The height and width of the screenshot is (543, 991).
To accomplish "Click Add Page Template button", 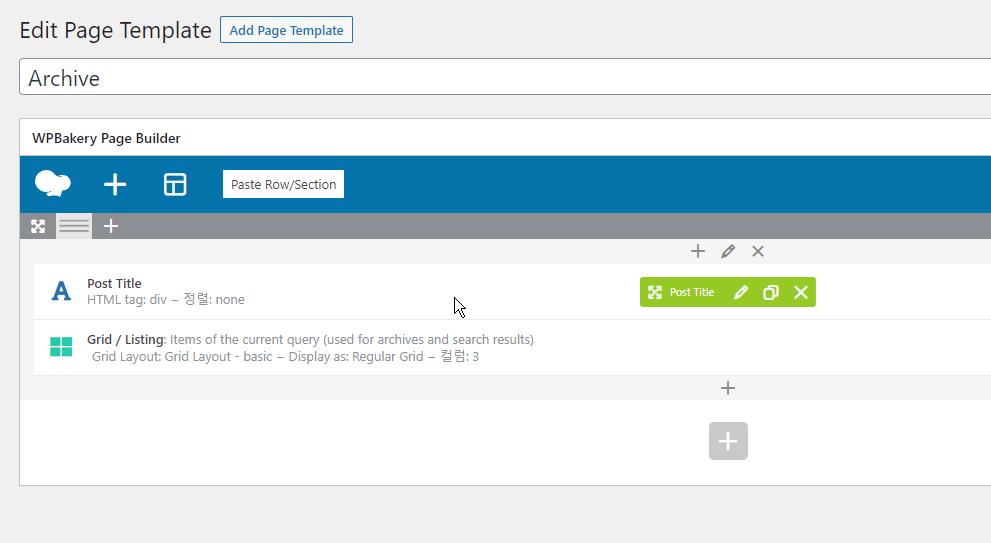I will (x=286, y=30).
